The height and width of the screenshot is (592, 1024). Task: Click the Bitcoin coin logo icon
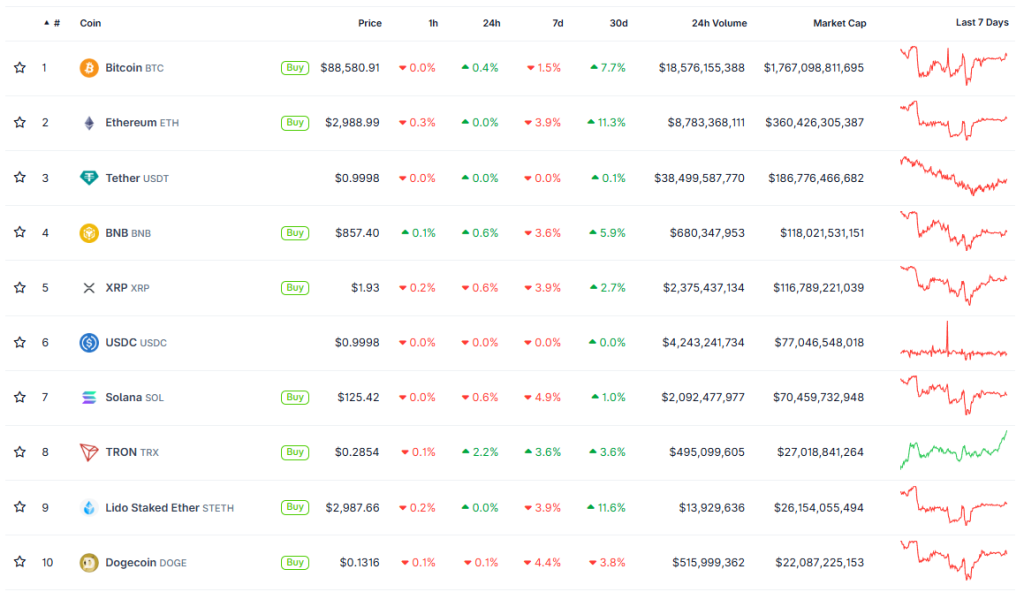pos(89,68)
